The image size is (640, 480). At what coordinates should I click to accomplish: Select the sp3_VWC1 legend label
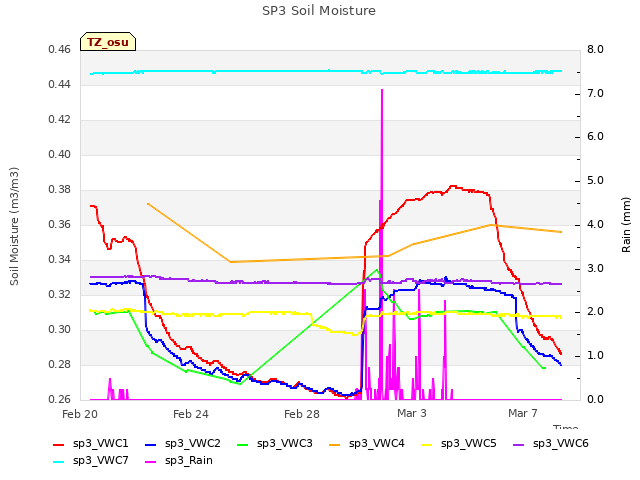[x=101, y=444]
